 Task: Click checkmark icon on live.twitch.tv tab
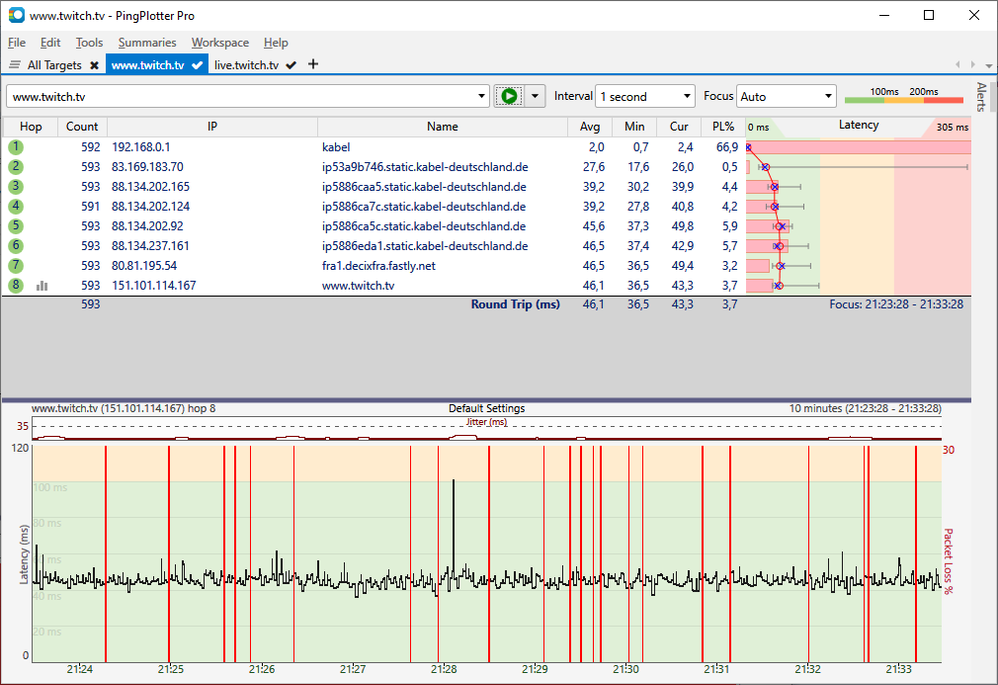point(292,65)
